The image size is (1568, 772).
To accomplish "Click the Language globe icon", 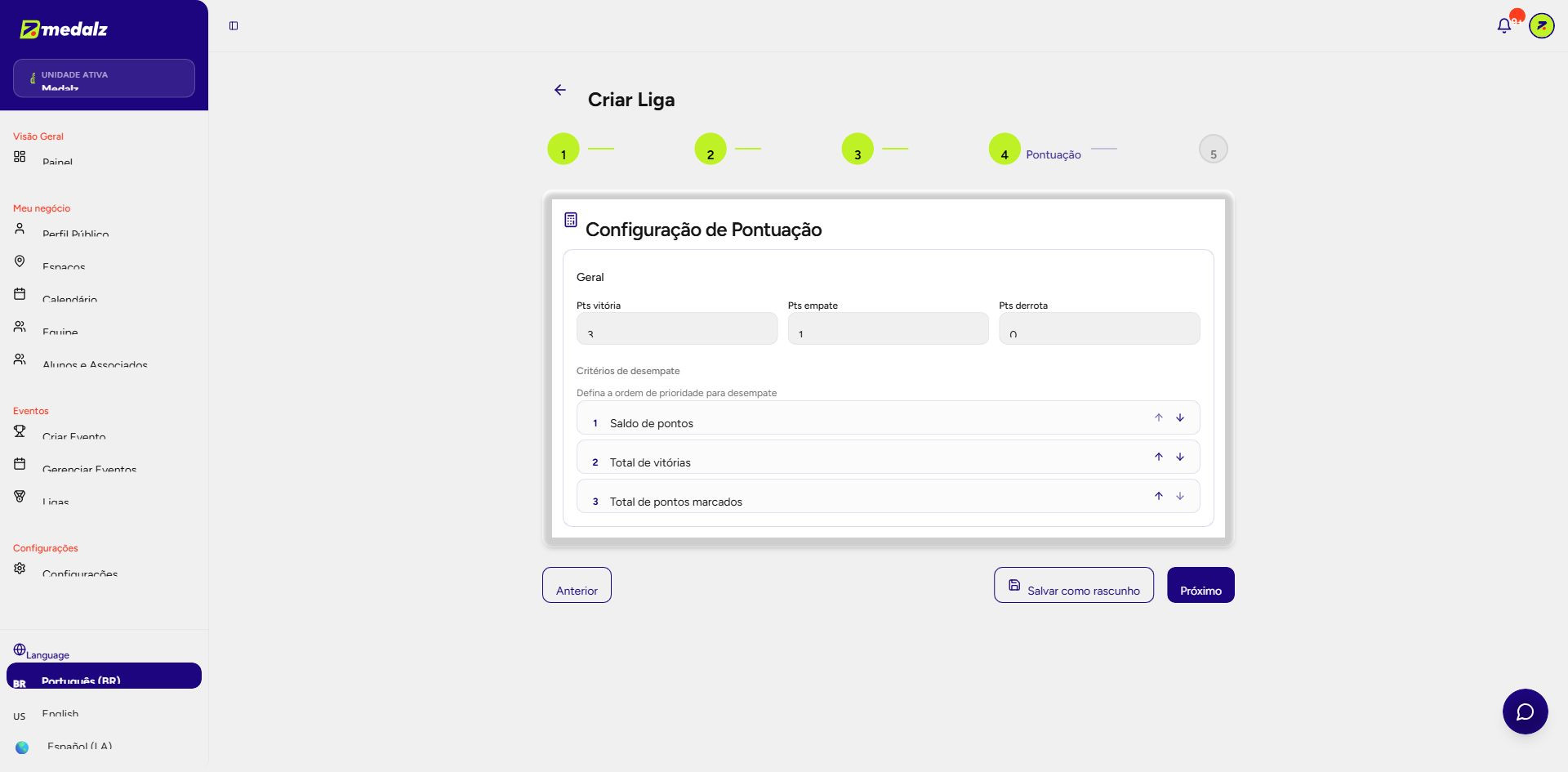I will pyautogui.click(x=20, y=650).
